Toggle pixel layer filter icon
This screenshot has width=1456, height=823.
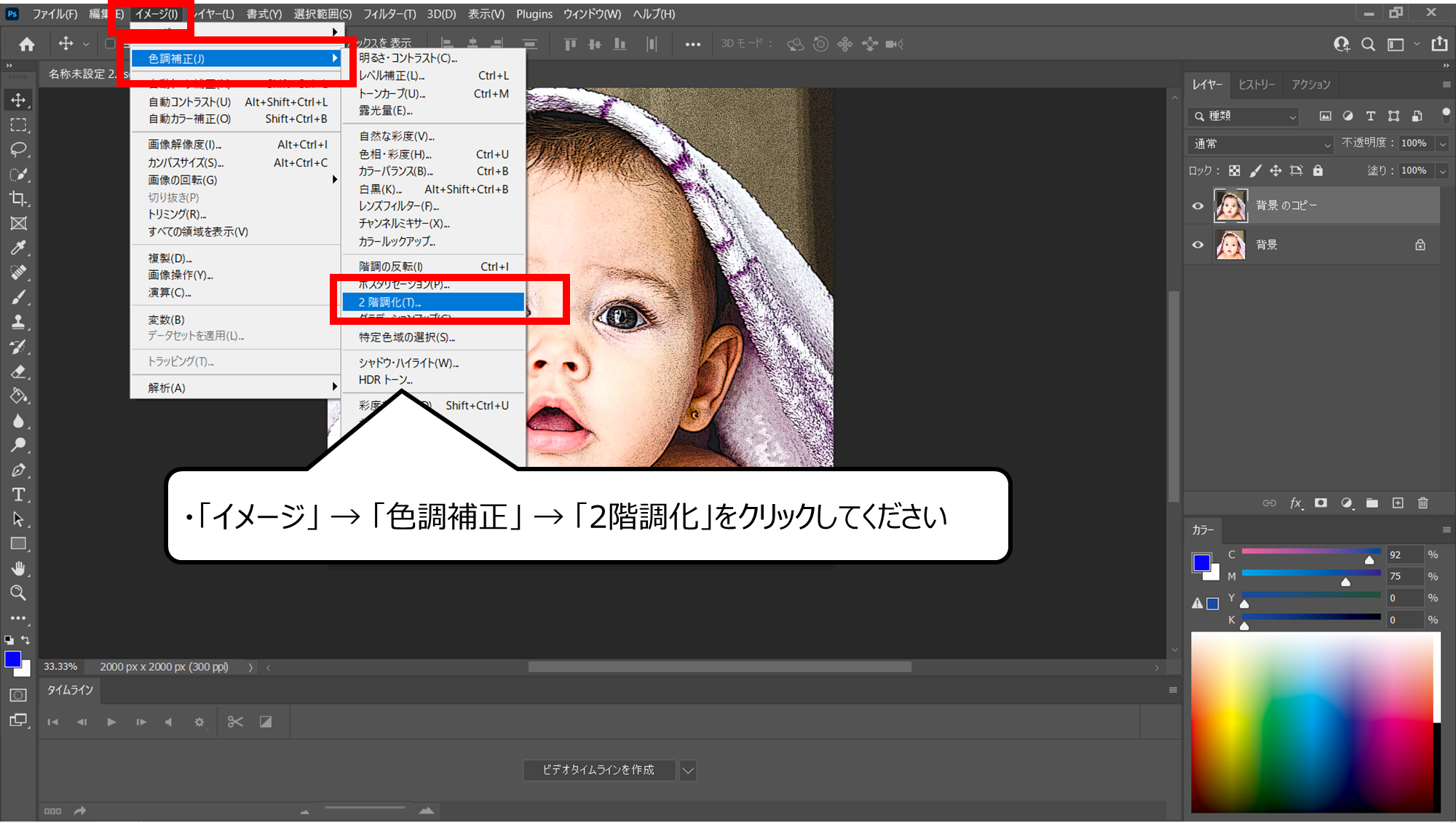tap(1326, 116)
